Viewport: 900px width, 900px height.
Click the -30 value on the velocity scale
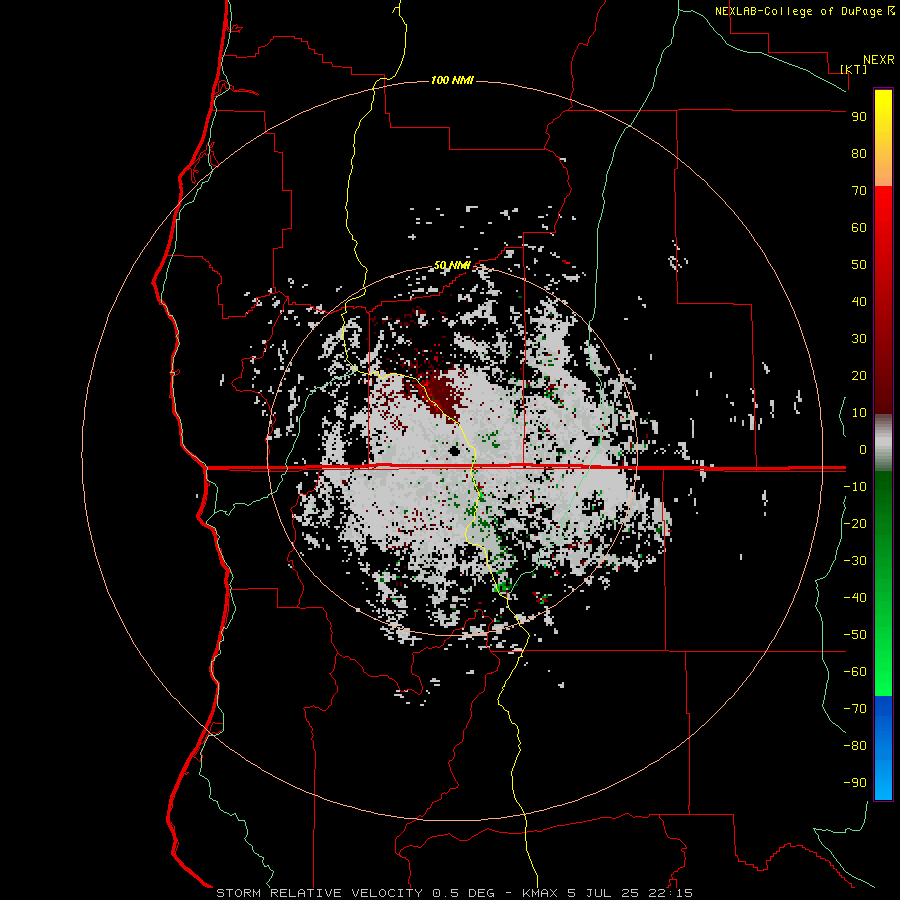855,561
